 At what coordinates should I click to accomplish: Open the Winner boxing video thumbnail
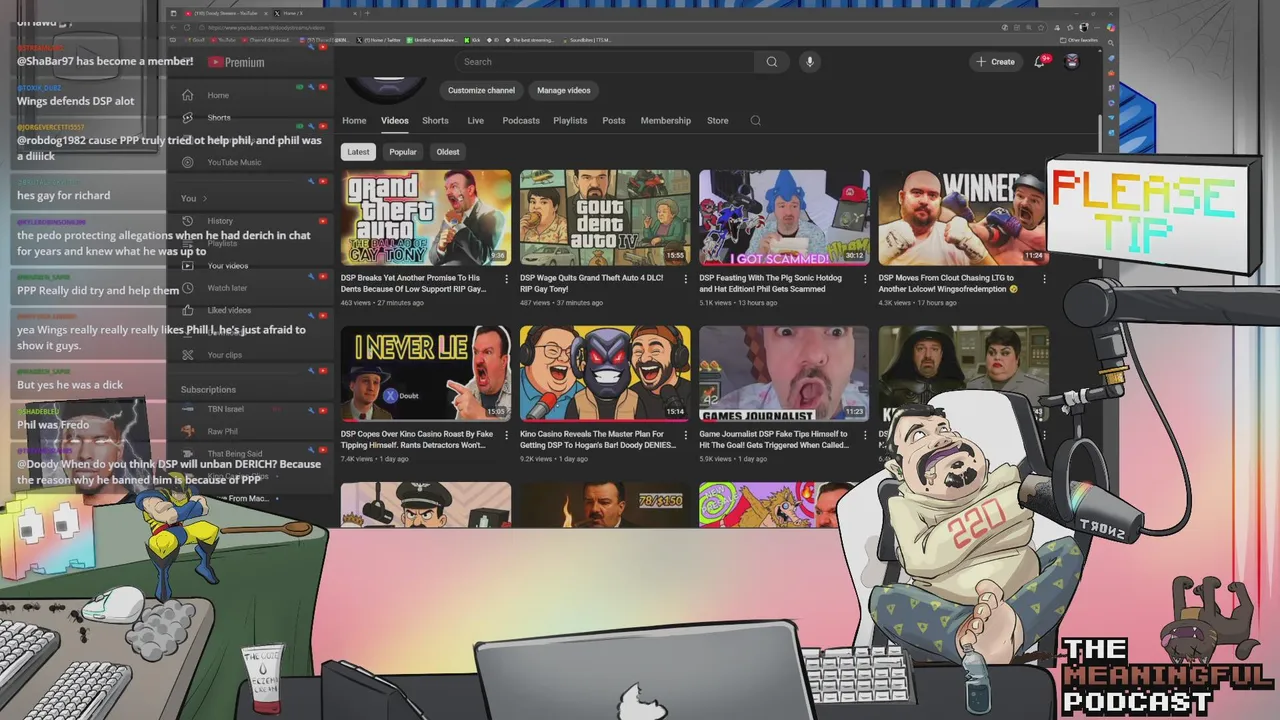pos(963,217)
